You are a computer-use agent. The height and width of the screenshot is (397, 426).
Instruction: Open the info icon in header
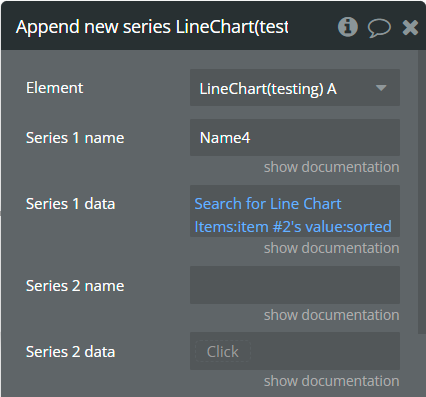[x=347, y=27]
